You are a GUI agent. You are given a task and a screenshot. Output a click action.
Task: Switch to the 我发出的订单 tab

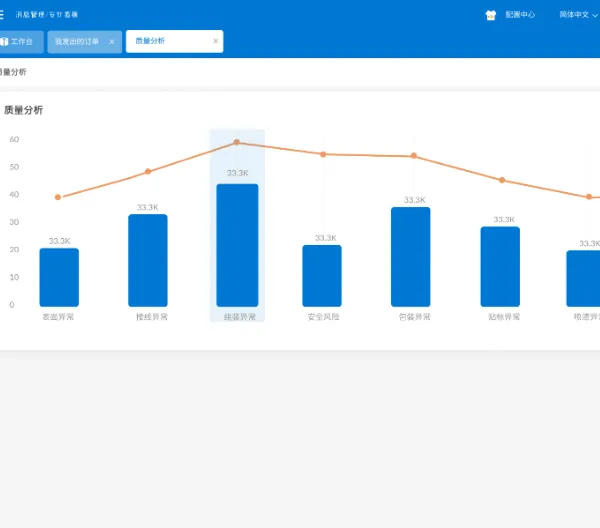point(85,42)
